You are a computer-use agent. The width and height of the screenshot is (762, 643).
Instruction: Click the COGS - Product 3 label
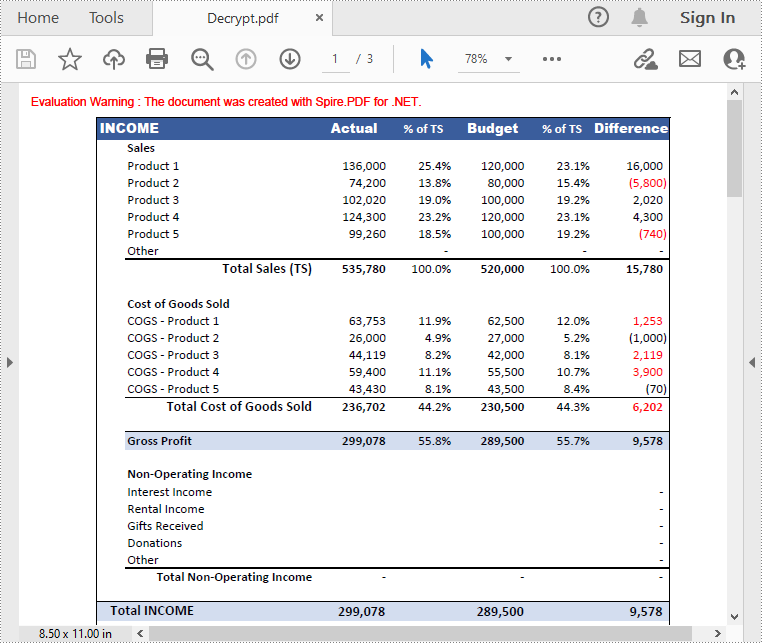coord(173,355)
